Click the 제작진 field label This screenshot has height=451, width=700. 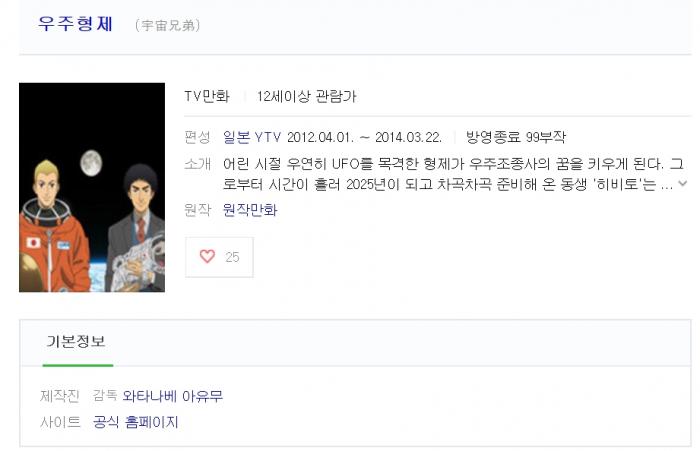coord(60,396)
